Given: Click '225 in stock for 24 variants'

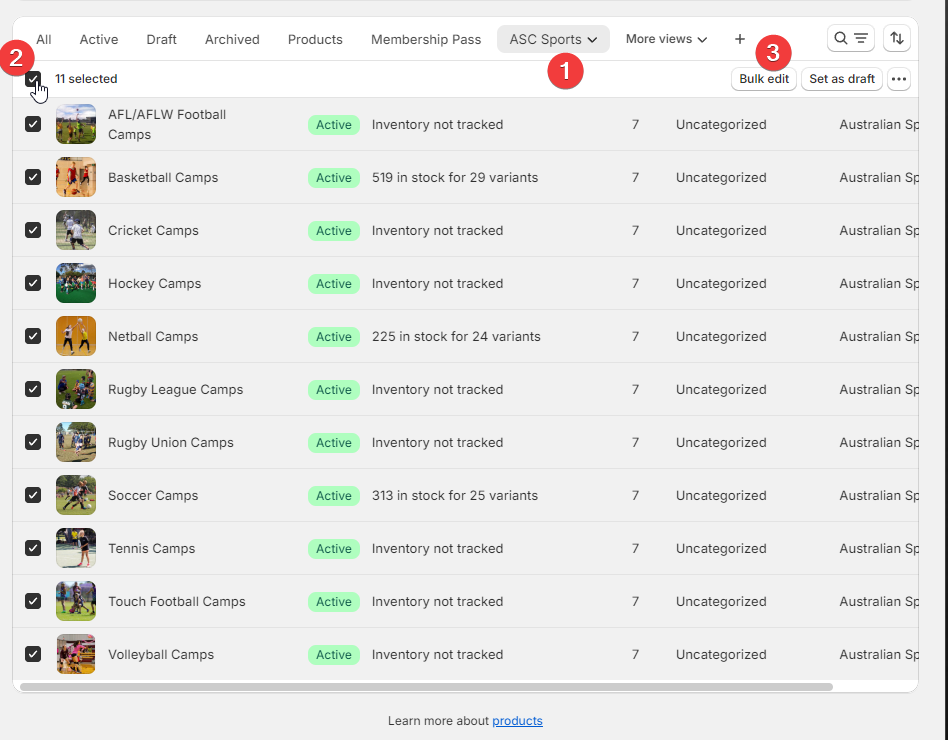Looking at the screenshot, I should pos(456,336).
